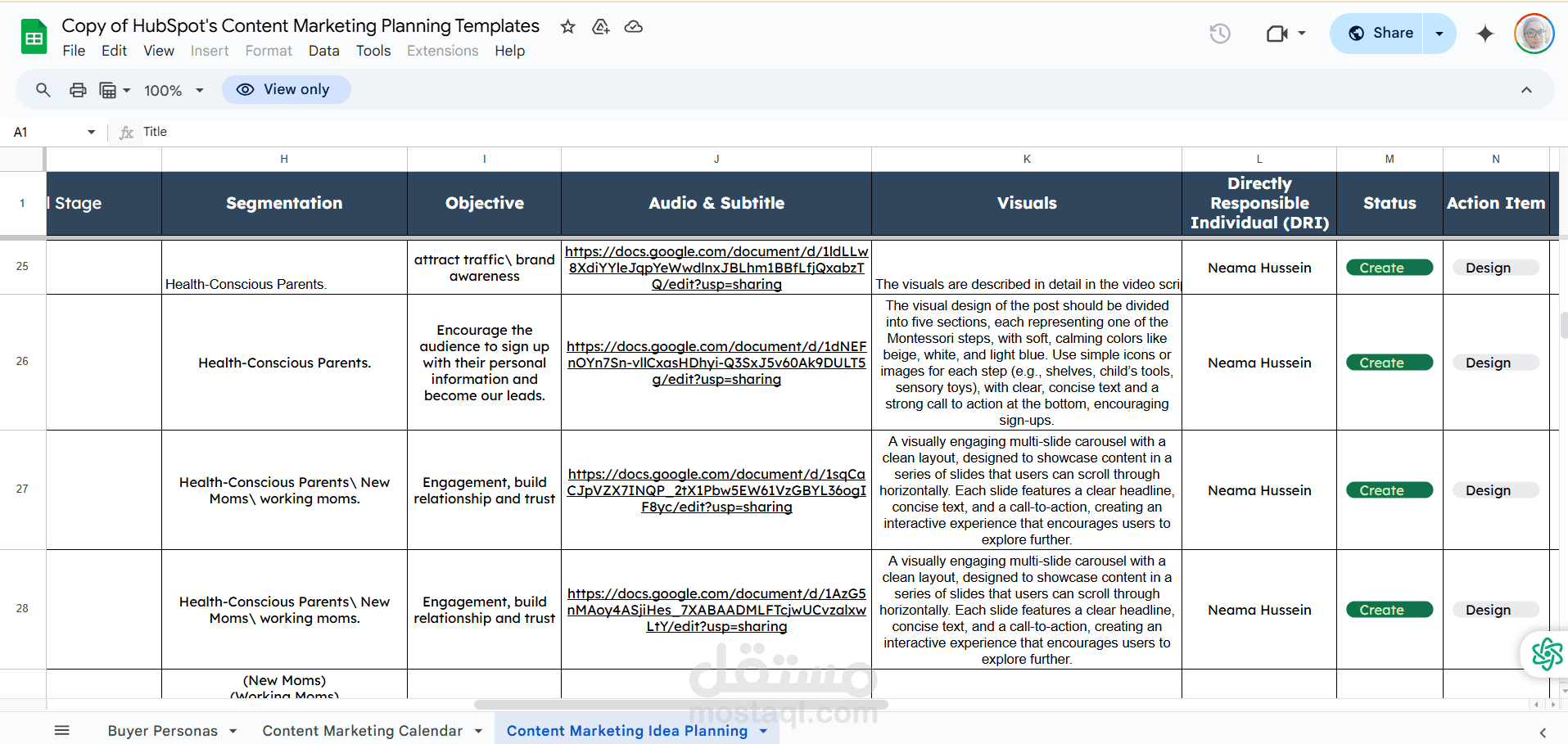Select the Audio & Subtitle header cell
1568x744 pixels.
[x=716, y=203]
